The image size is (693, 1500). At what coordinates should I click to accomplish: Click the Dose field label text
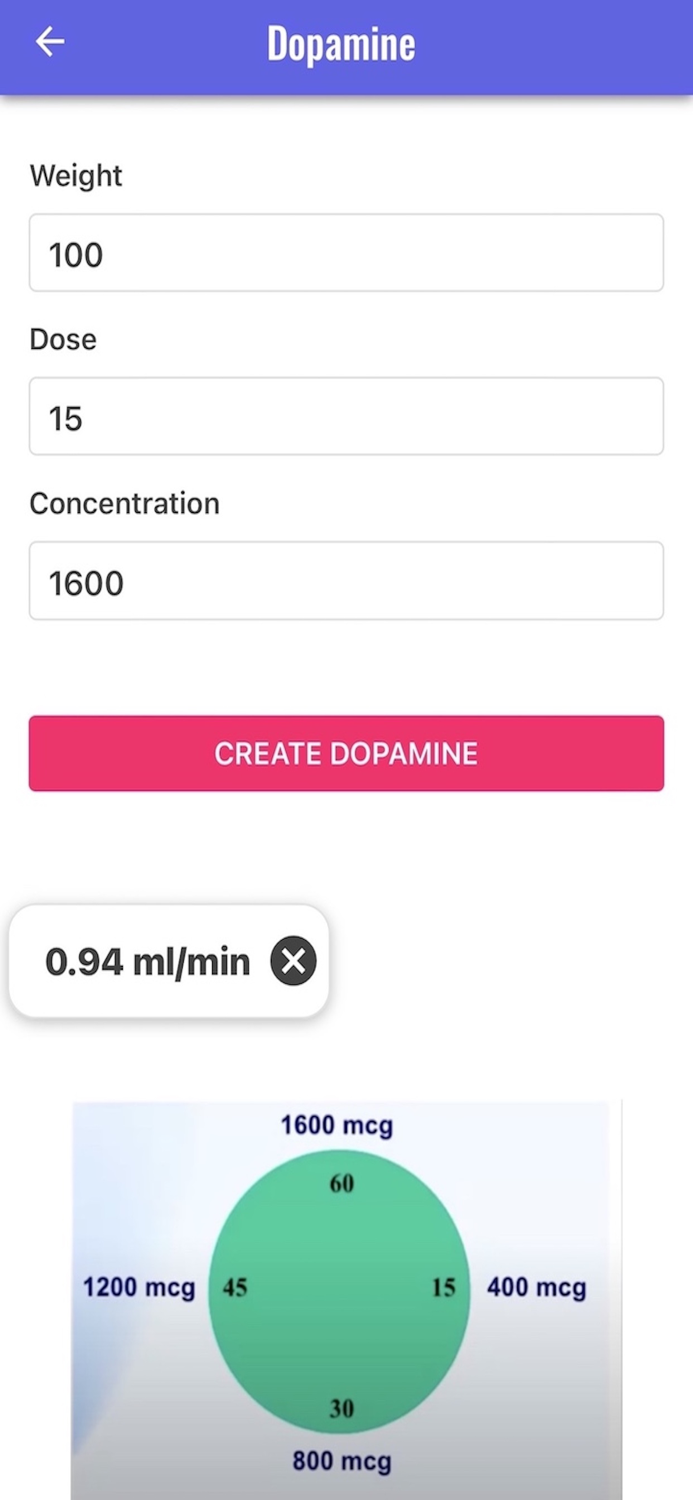(62, 339)
